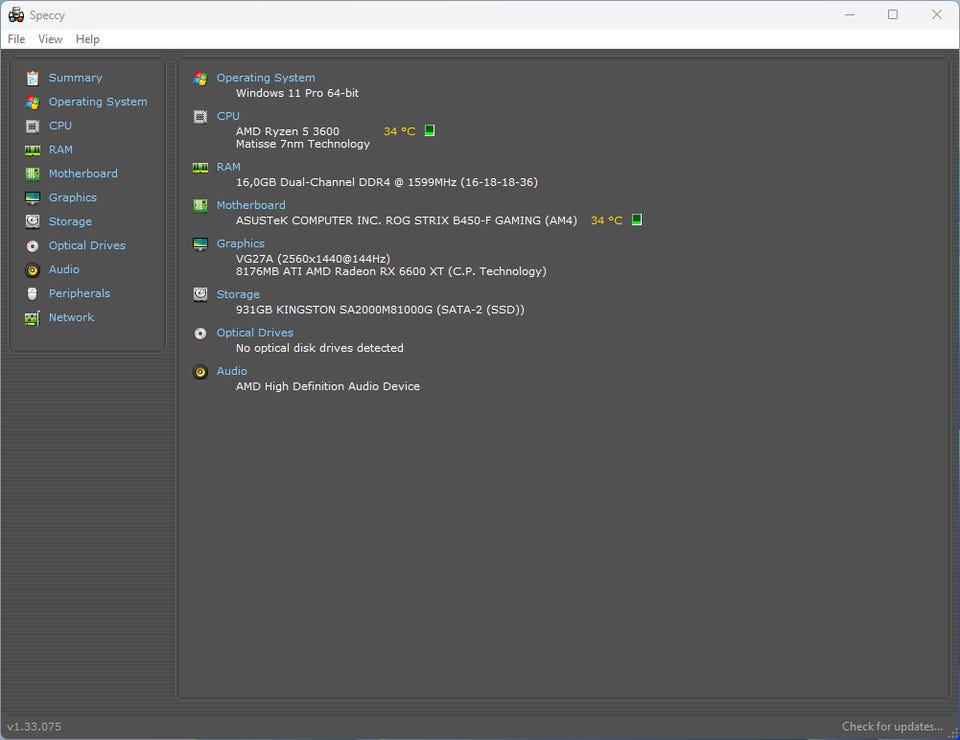Click the Peripherals mouse icon in sidebar

tap(33, 294)
